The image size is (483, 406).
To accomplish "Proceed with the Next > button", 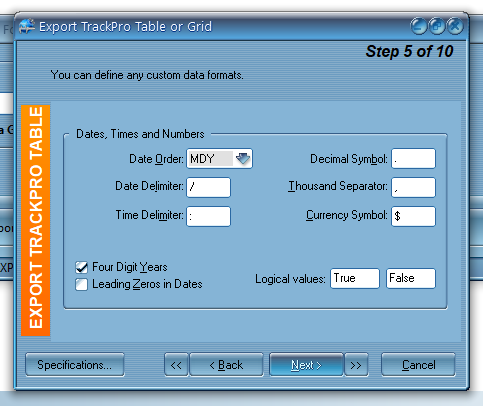I will [306, 365].
